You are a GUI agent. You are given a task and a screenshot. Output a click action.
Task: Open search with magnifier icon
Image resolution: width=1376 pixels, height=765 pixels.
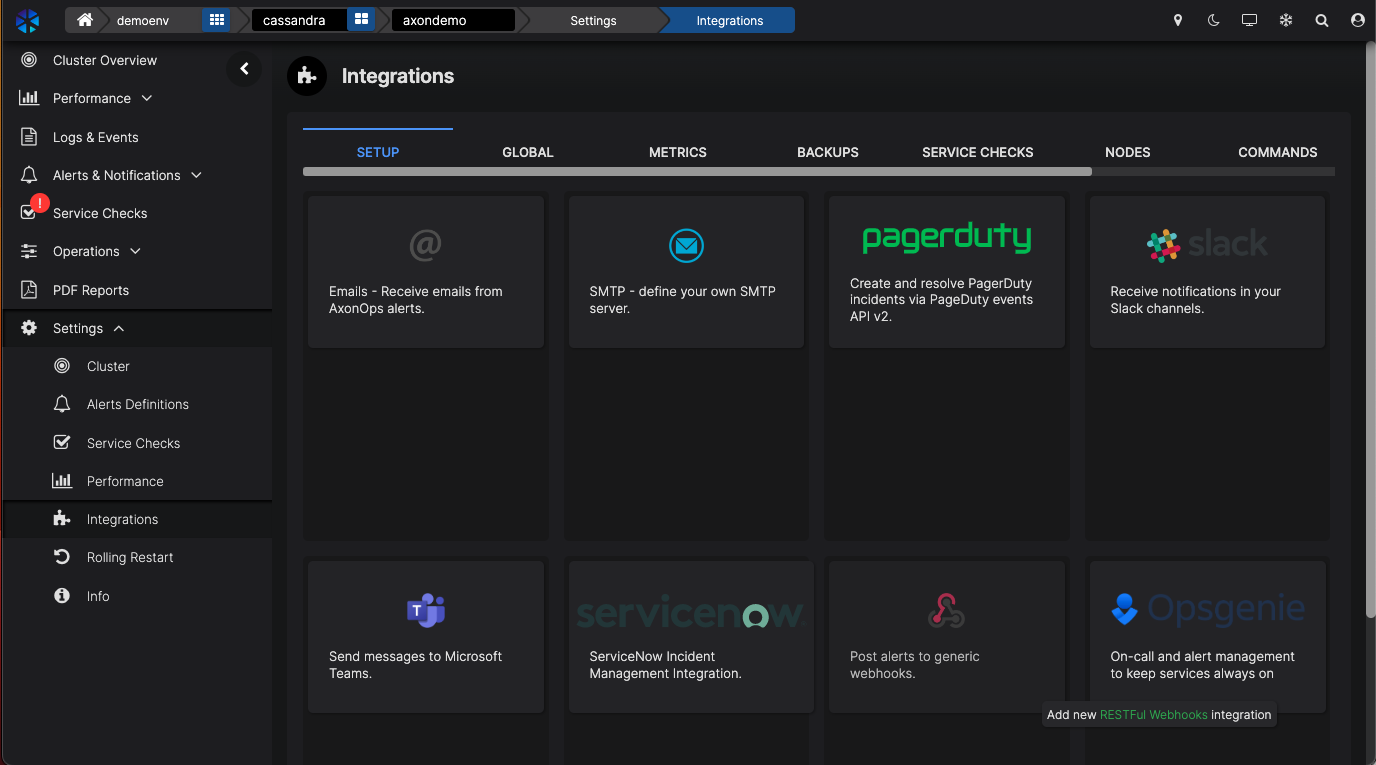[1322, 20]
